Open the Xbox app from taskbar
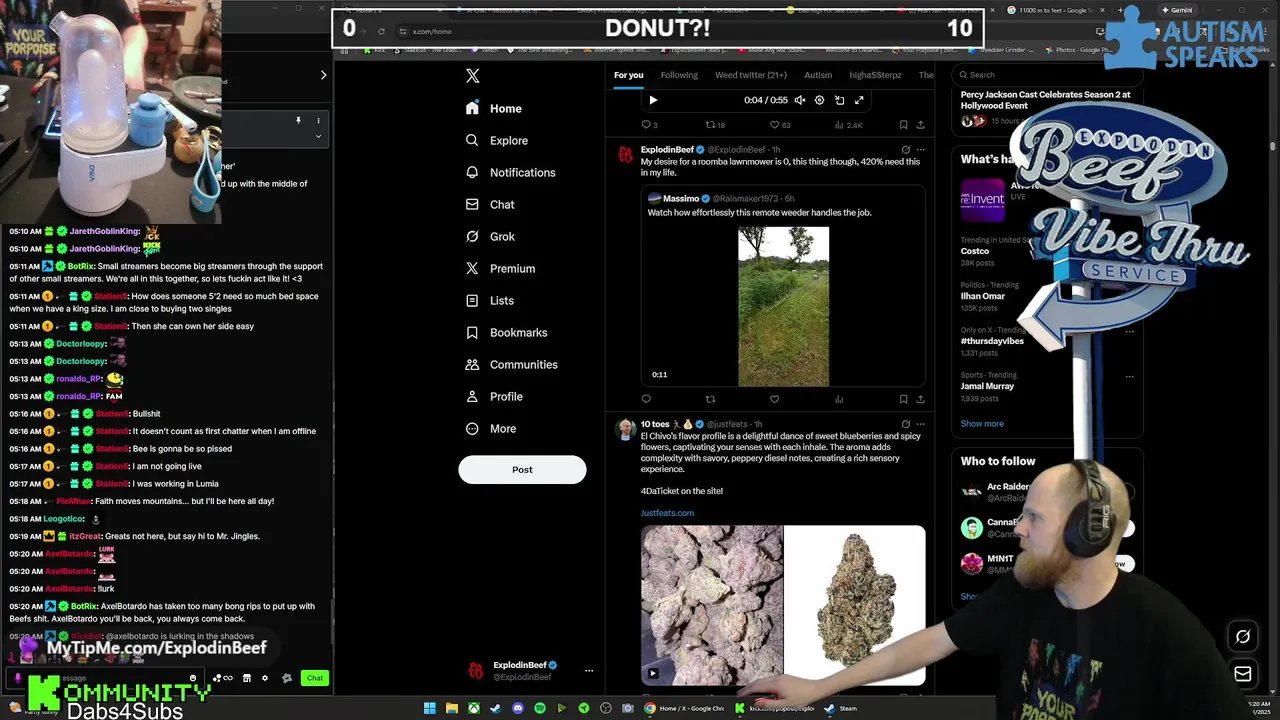The image size is (1280, 720). (x=474, y=708)
